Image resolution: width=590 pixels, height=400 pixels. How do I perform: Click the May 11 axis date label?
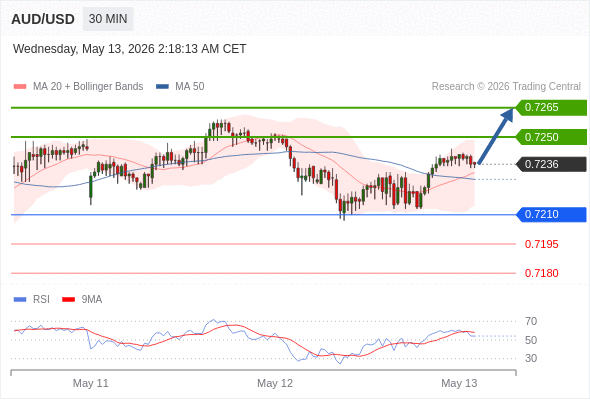91,383
